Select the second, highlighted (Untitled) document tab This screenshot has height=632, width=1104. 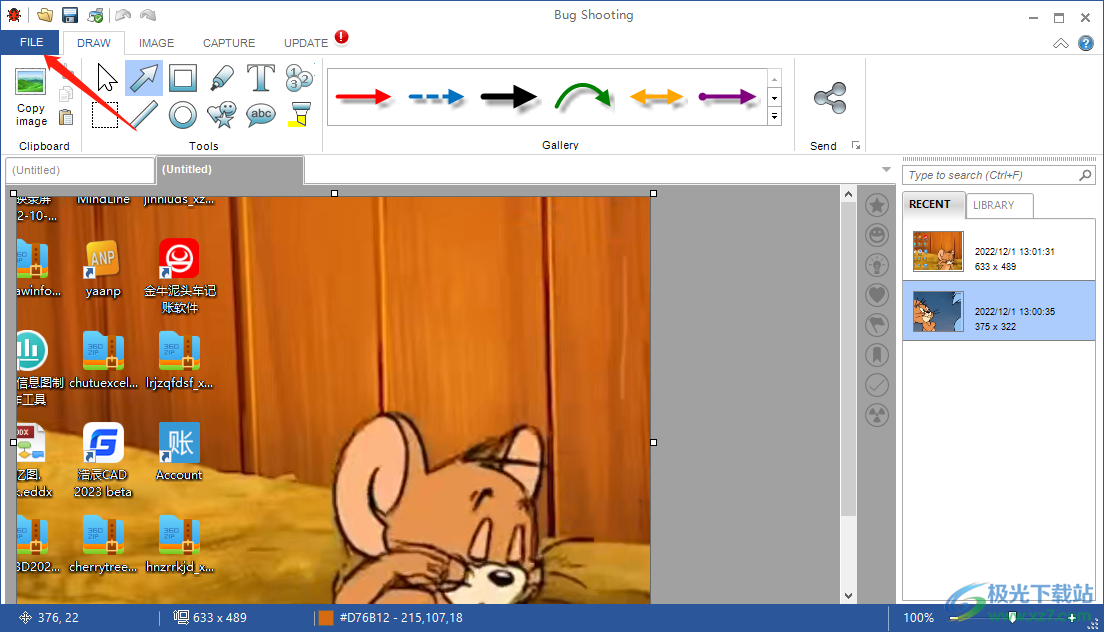tap(230, 170)
